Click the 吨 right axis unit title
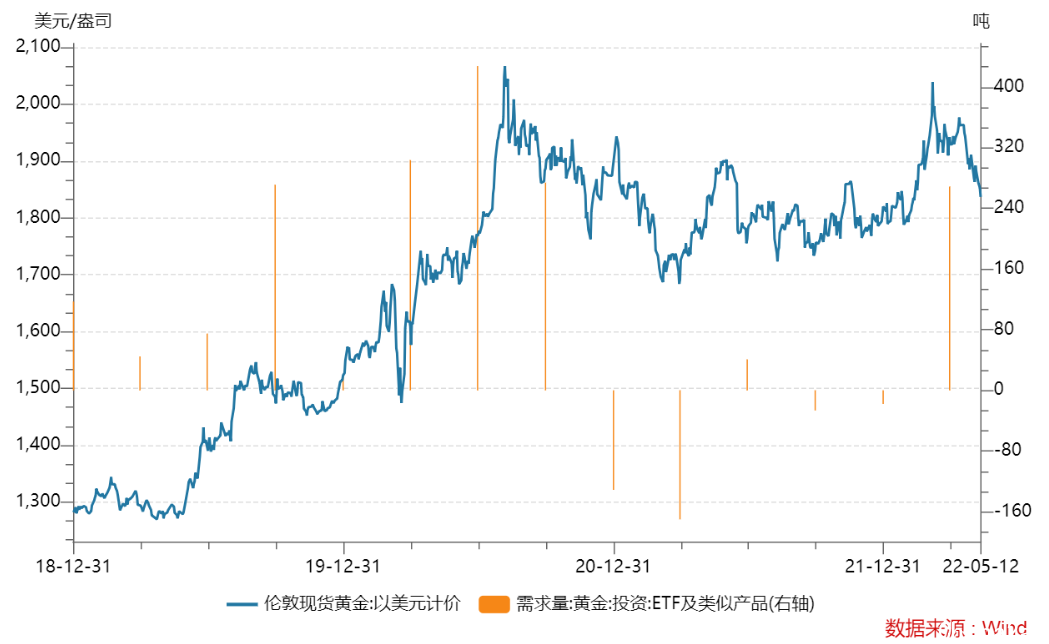The height and width of the screenshot is (644, 1049). click(981, 21)
